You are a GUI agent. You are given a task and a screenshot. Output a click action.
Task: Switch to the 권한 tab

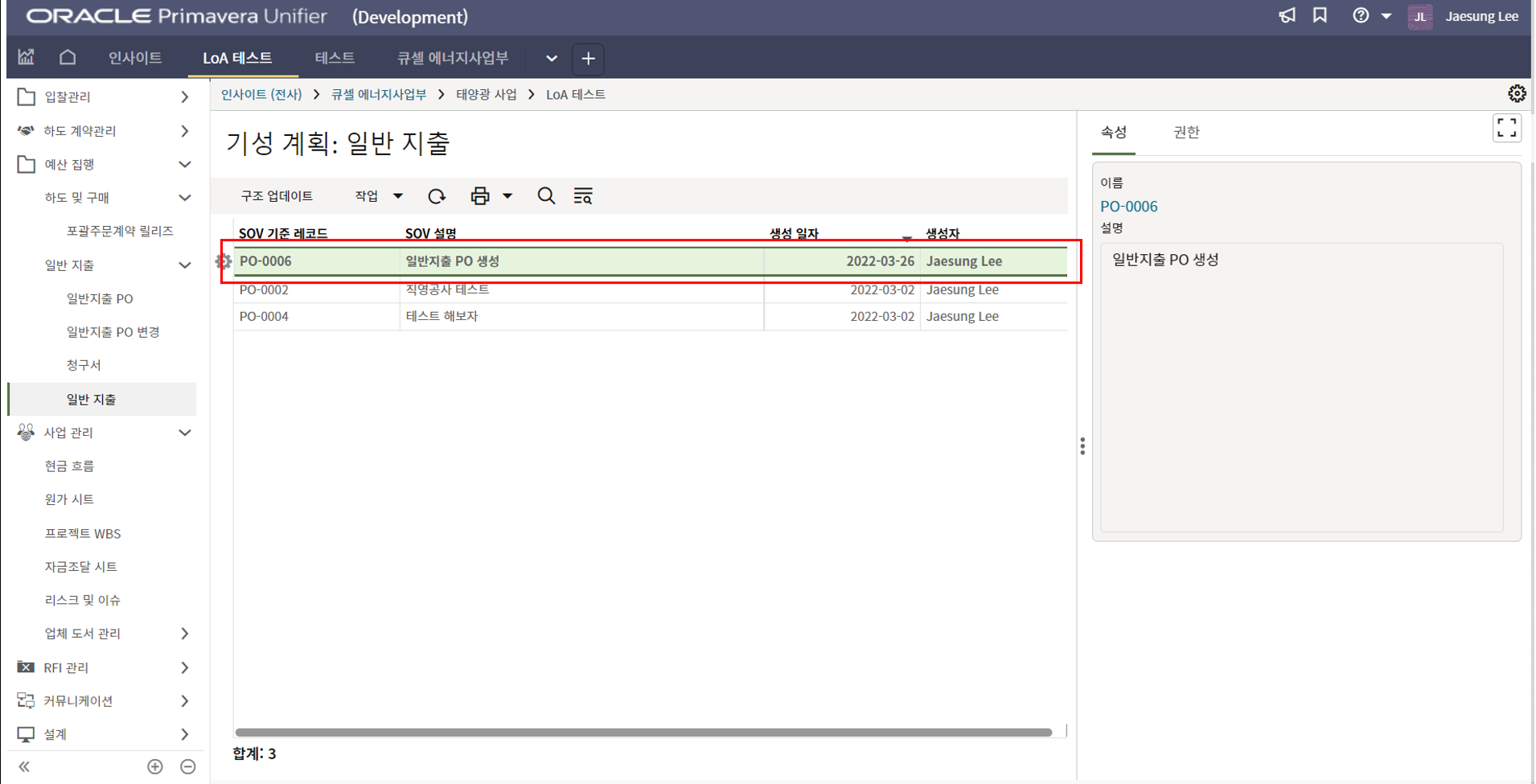click(1186, 132)
